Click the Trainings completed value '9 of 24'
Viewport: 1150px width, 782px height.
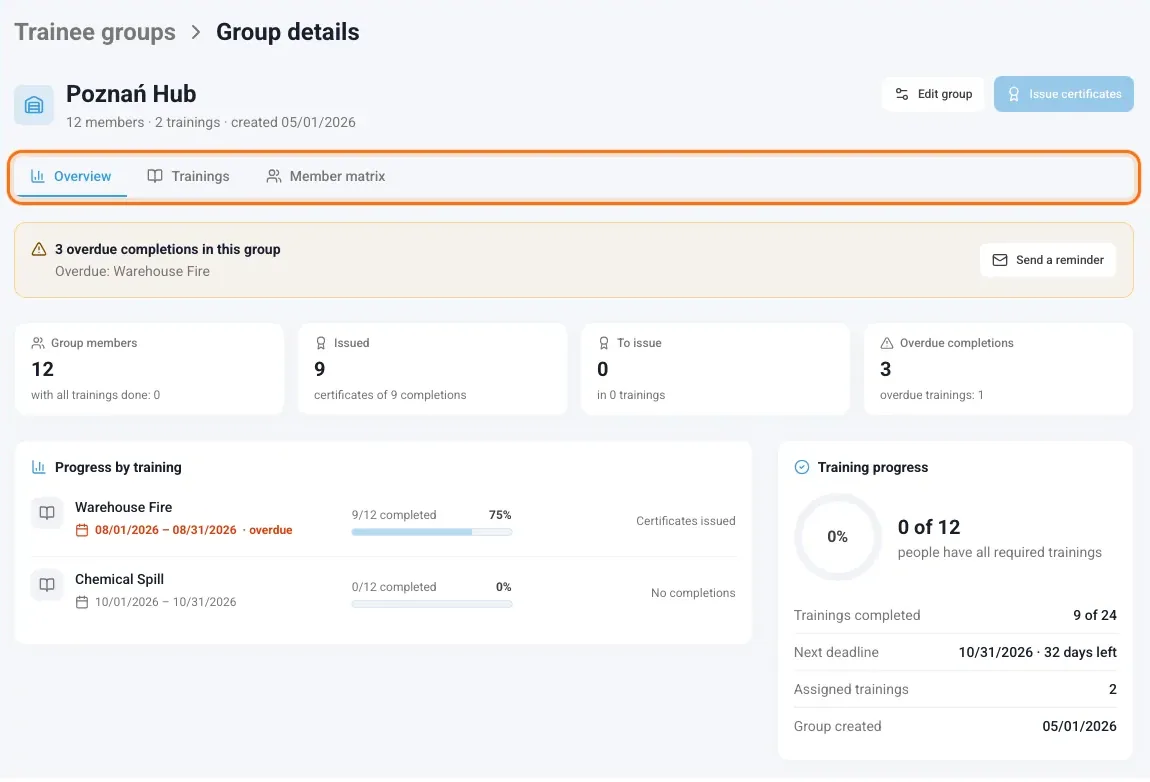pyautogui.click(x=1095, y=615)
